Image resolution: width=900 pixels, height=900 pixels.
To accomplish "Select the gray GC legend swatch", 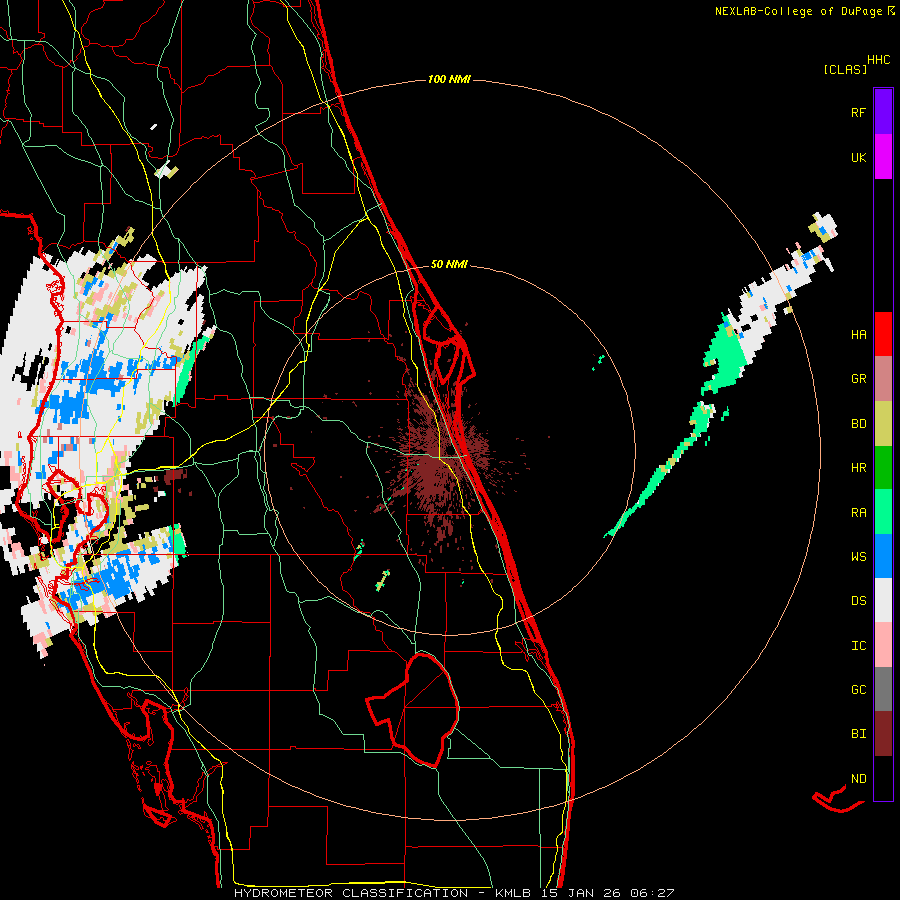I will click(883, 689).
